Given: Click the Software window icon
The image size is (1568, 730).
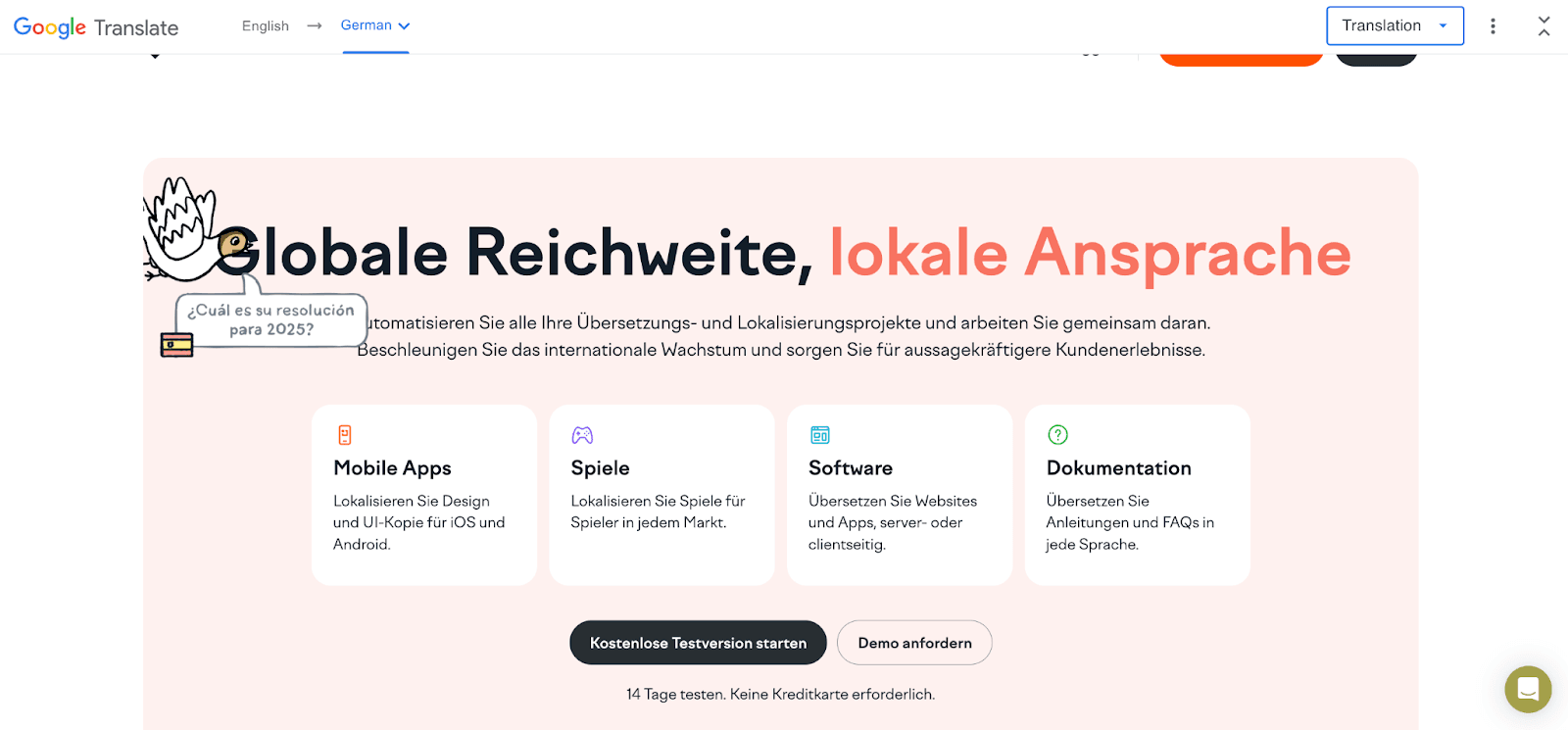Looking at the screenshot, I should pos(820,435).
